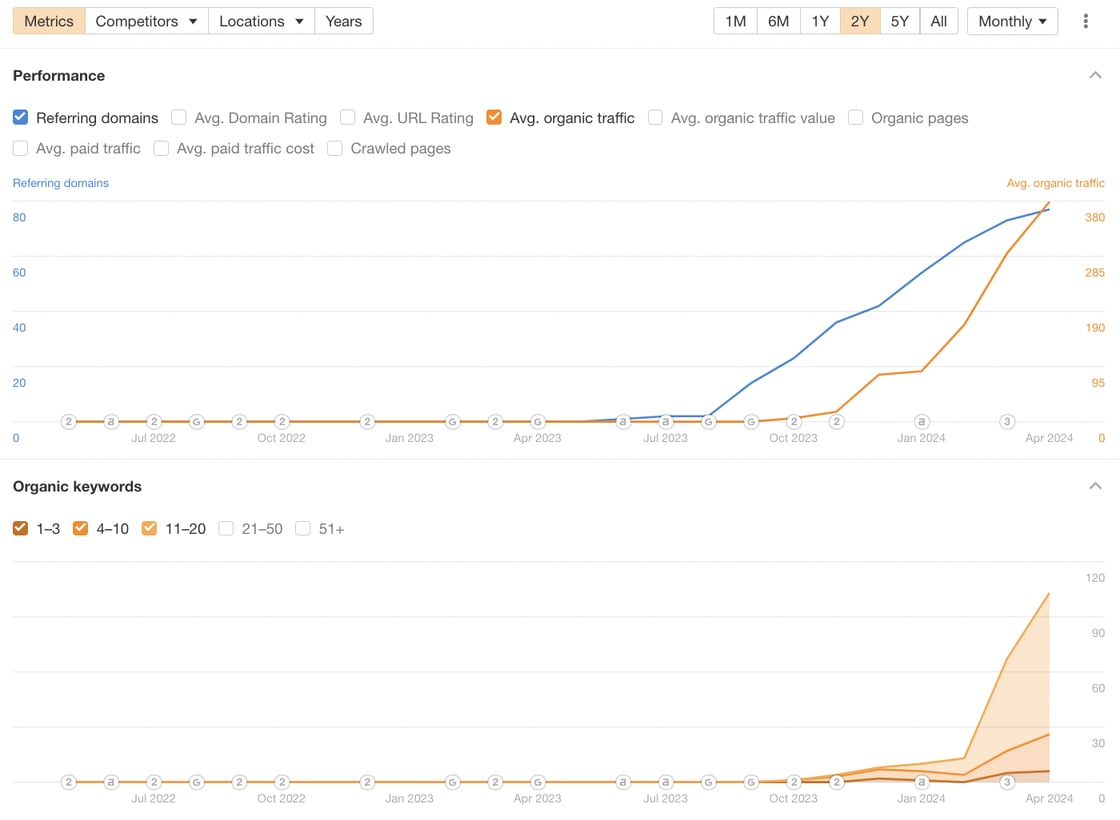This screenshot has height=820, width=1120.
Task: Click the '3' event marker in Performance chart
Action: (1007, 422)
